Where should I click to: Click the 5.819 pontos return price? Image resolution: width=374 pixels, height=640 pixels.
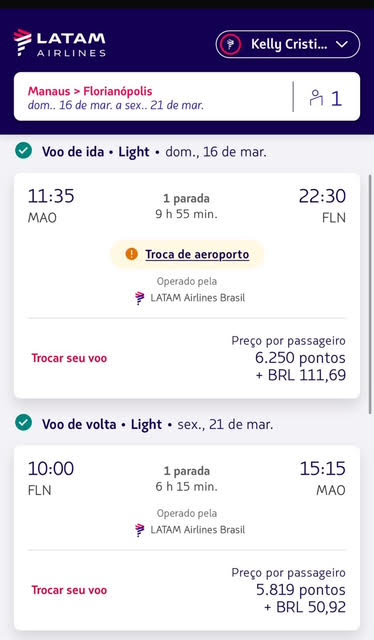click(x=301, y=590)
